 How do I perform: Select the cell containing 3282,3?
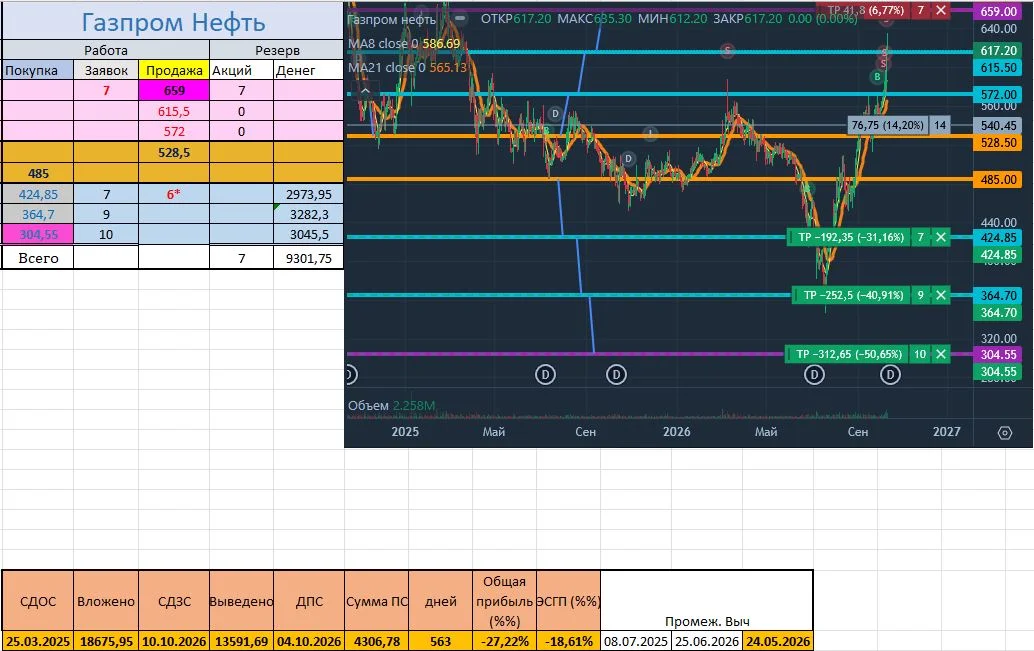click(309, 214)
